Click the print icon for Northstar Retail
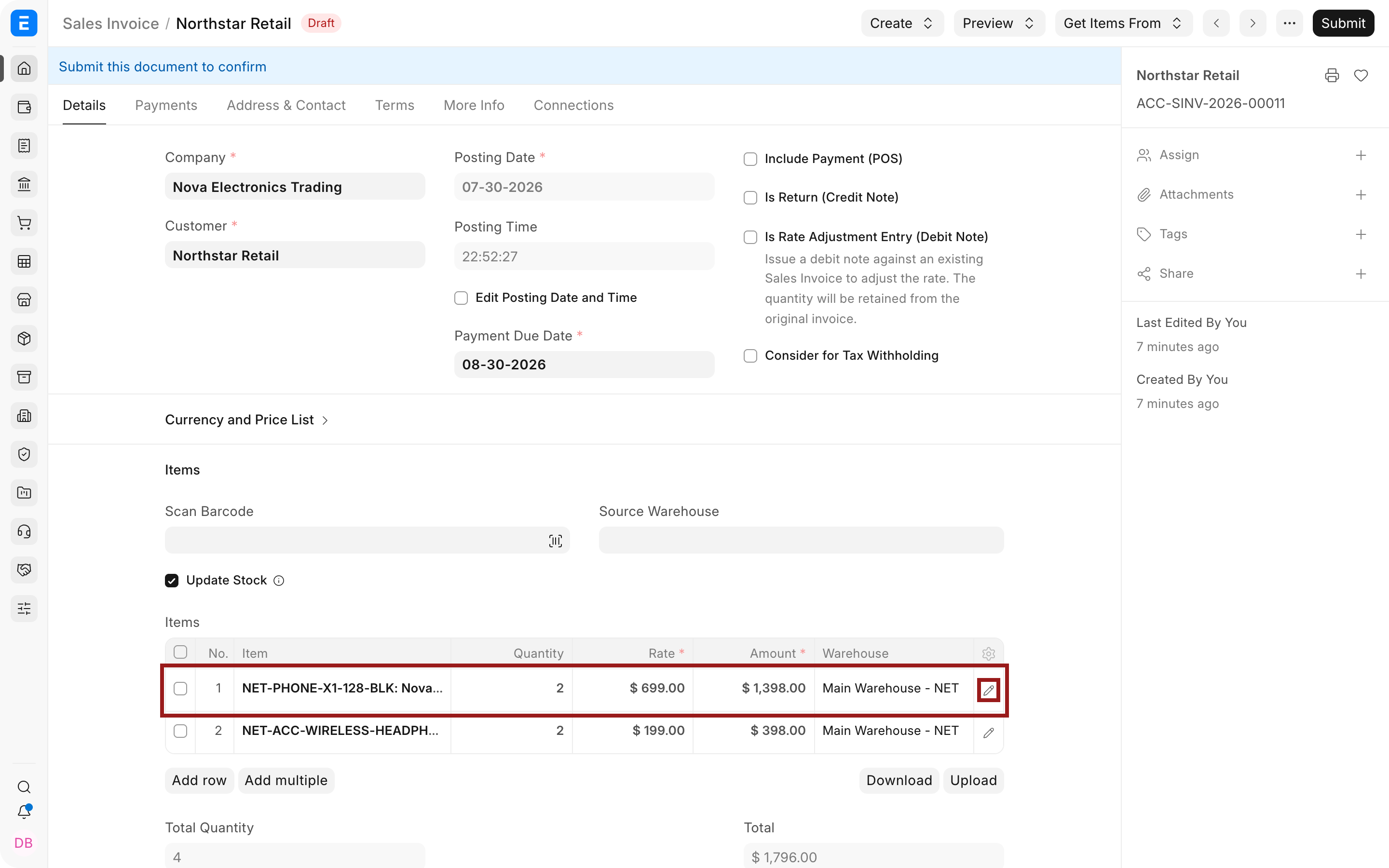This screenshot has width=1389, height=868. coord(1332,75)
